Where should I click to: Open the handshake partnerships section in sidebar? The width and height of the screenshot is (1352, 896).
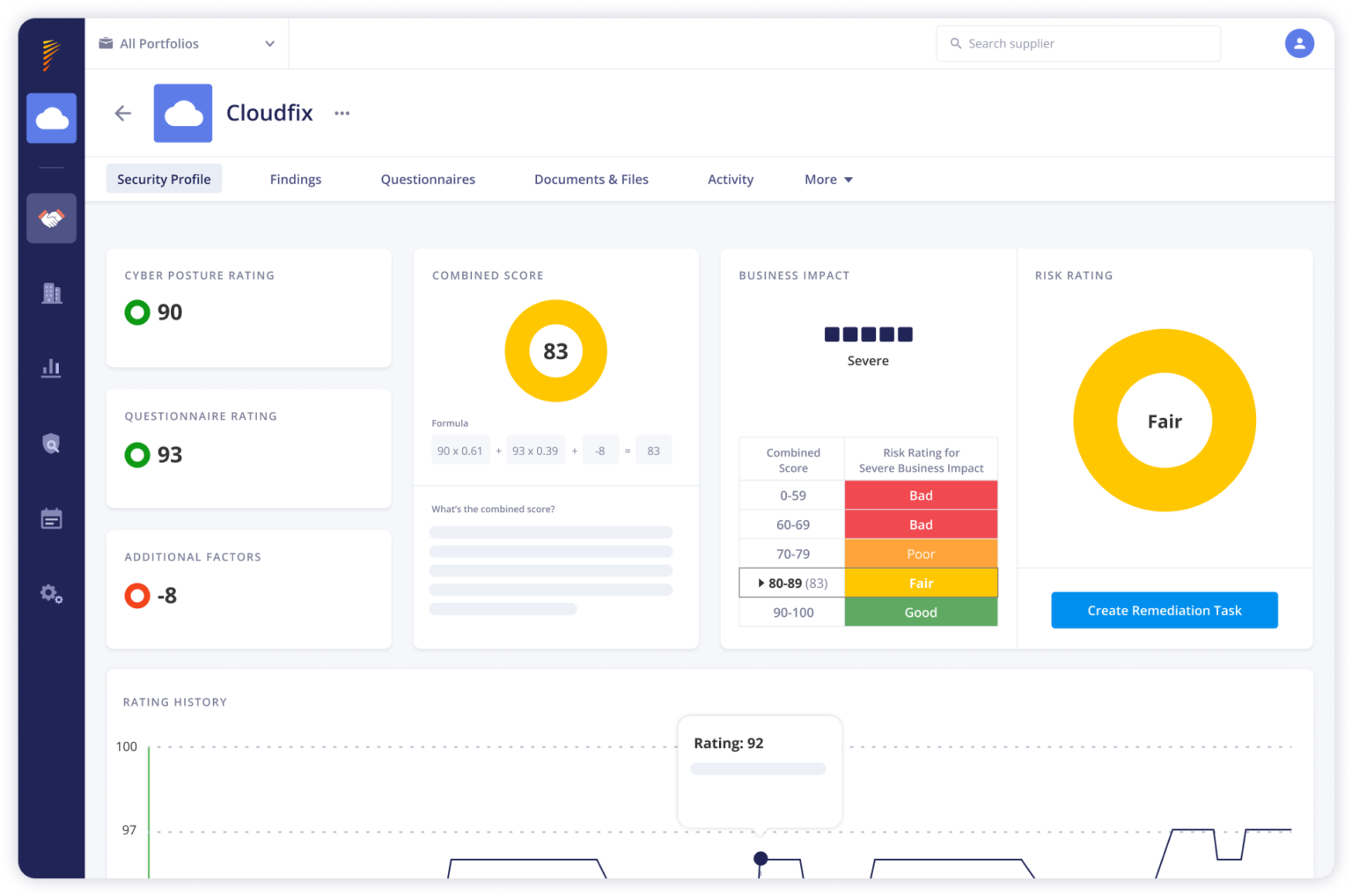click(51, 217)
